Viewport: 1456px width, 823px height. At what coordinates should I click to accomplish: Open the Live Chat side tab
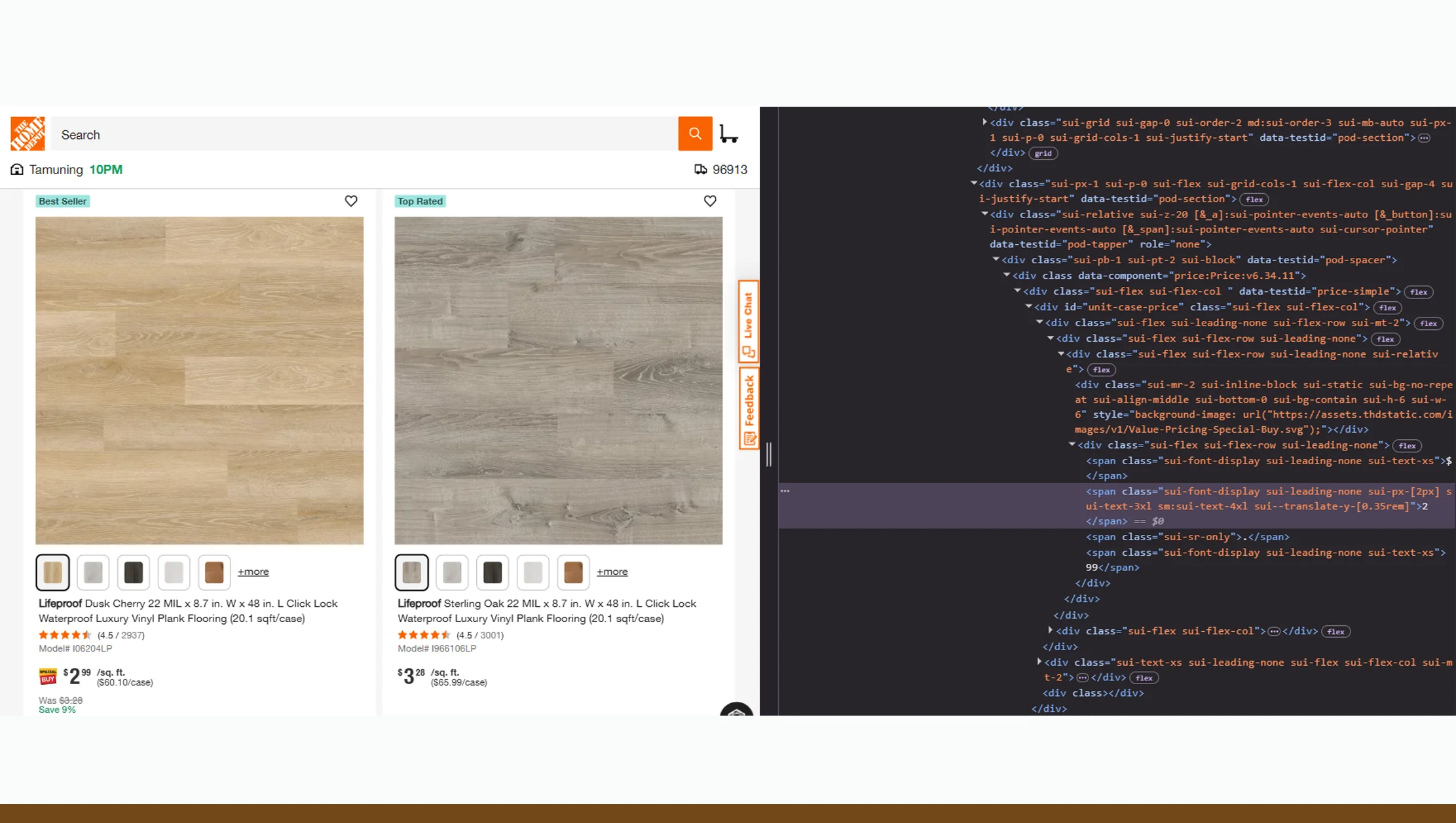point(747,321)
